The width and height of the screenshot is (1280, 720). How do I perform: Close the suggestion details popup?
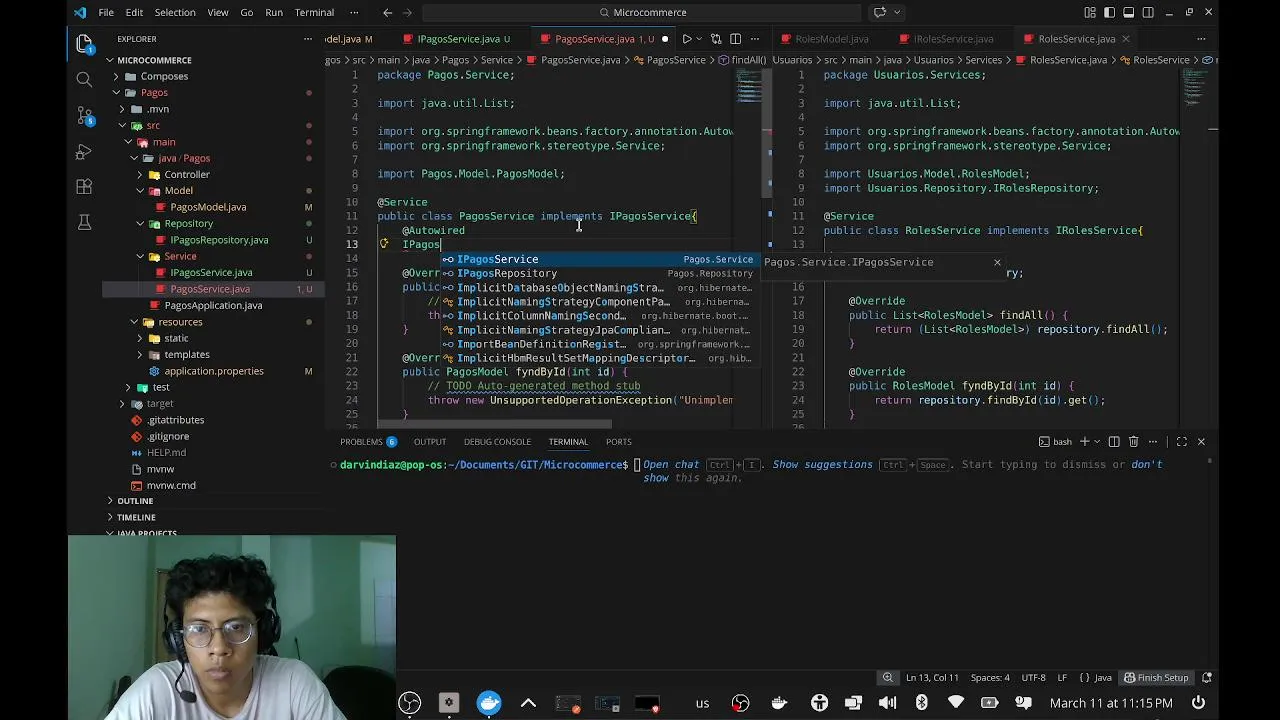997,262
